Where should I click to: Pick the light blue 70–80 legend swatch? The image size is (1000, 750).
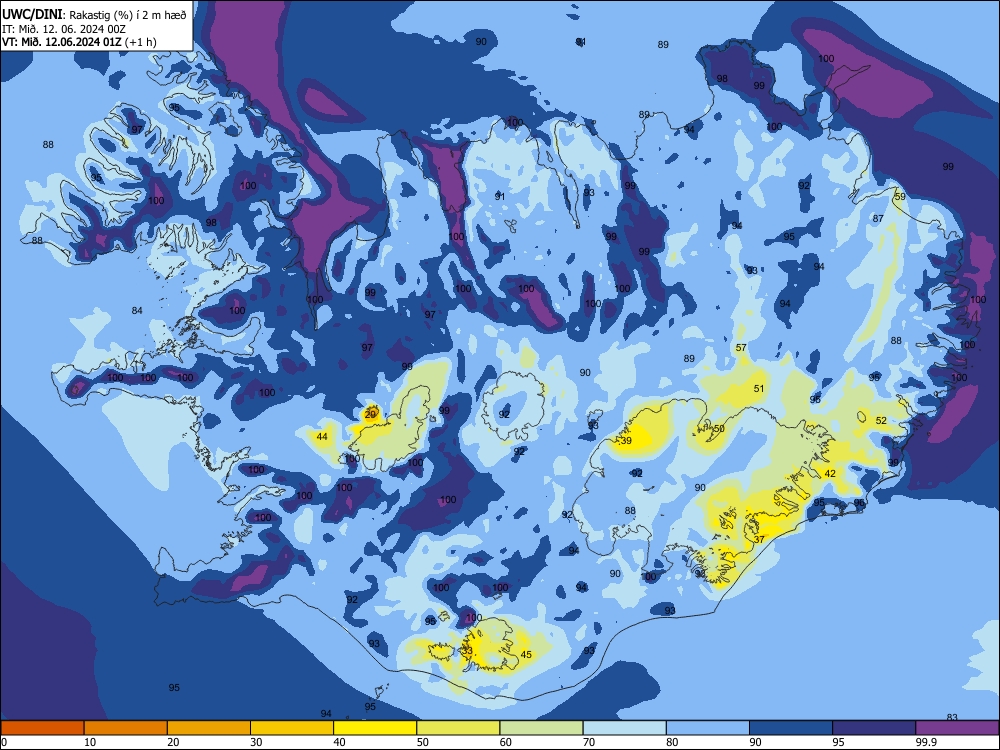tap(625, 728)
